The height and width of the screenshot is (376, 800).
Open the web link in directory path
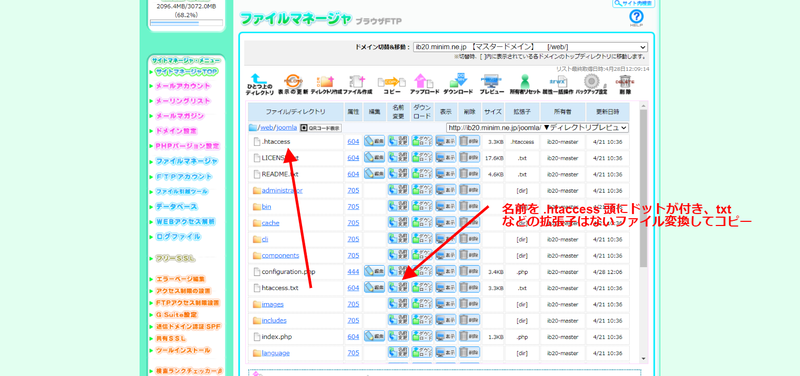(267, 128)
